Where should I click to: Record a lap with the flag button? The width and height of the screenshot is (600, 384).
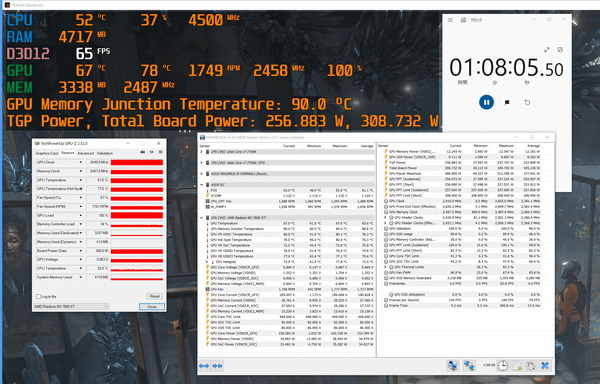tap(507, 102)
